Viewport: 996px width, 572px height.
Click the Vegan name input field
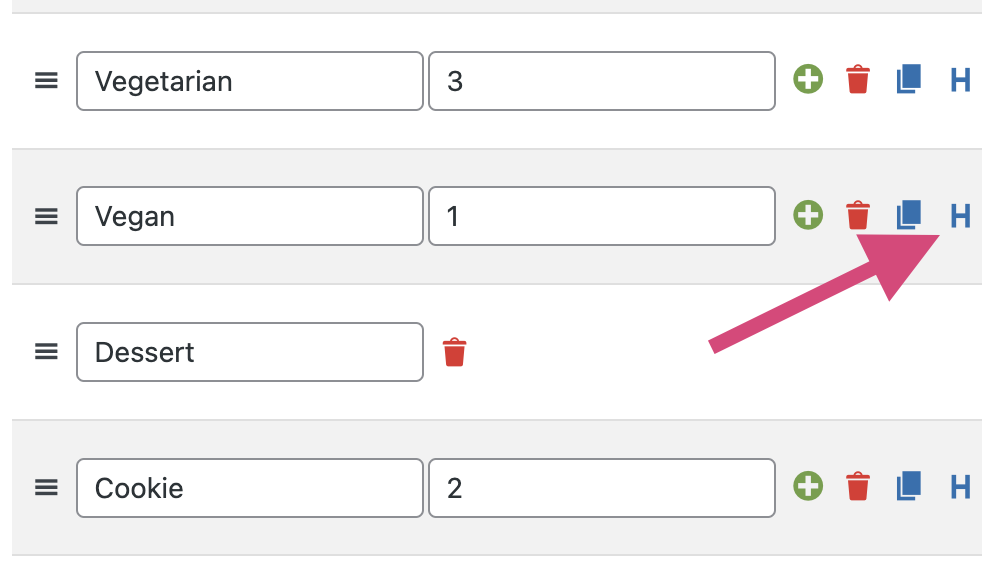click(250, 216)
